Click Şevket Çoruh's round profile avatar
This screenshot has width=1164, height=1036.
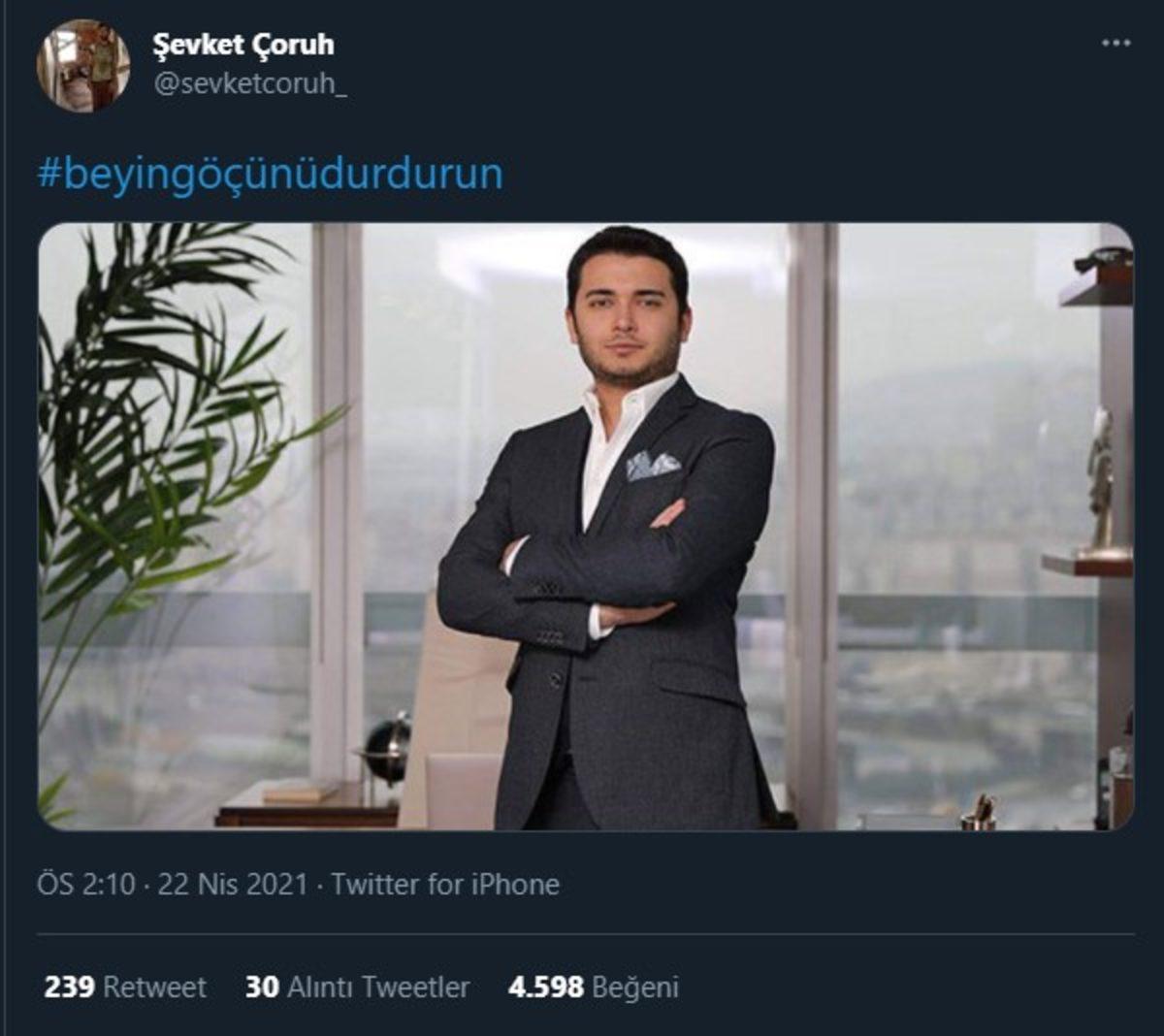83,66
